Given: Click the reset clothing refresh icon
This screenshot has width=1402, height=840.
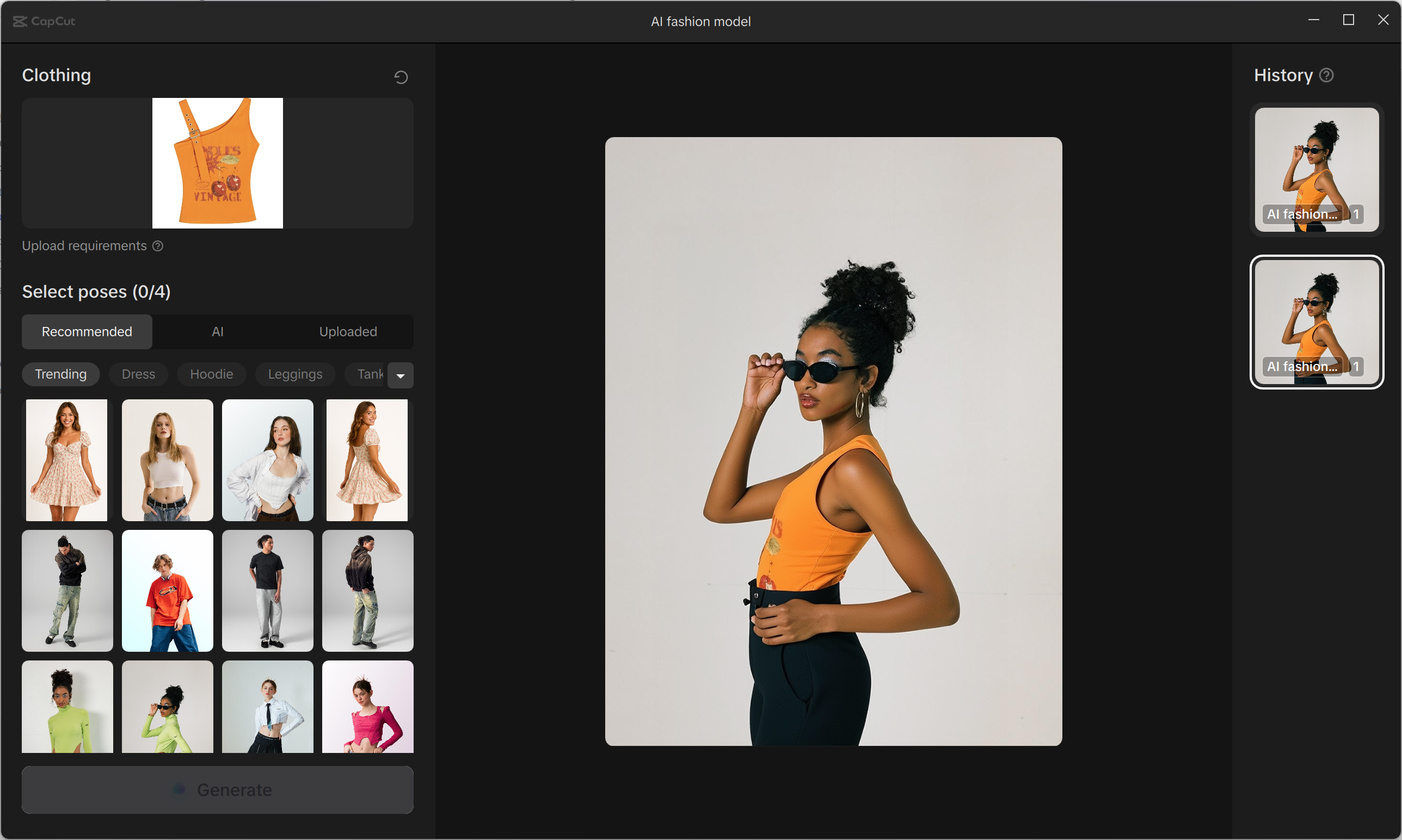Looking at the screenshot, I should click(401, 77).
